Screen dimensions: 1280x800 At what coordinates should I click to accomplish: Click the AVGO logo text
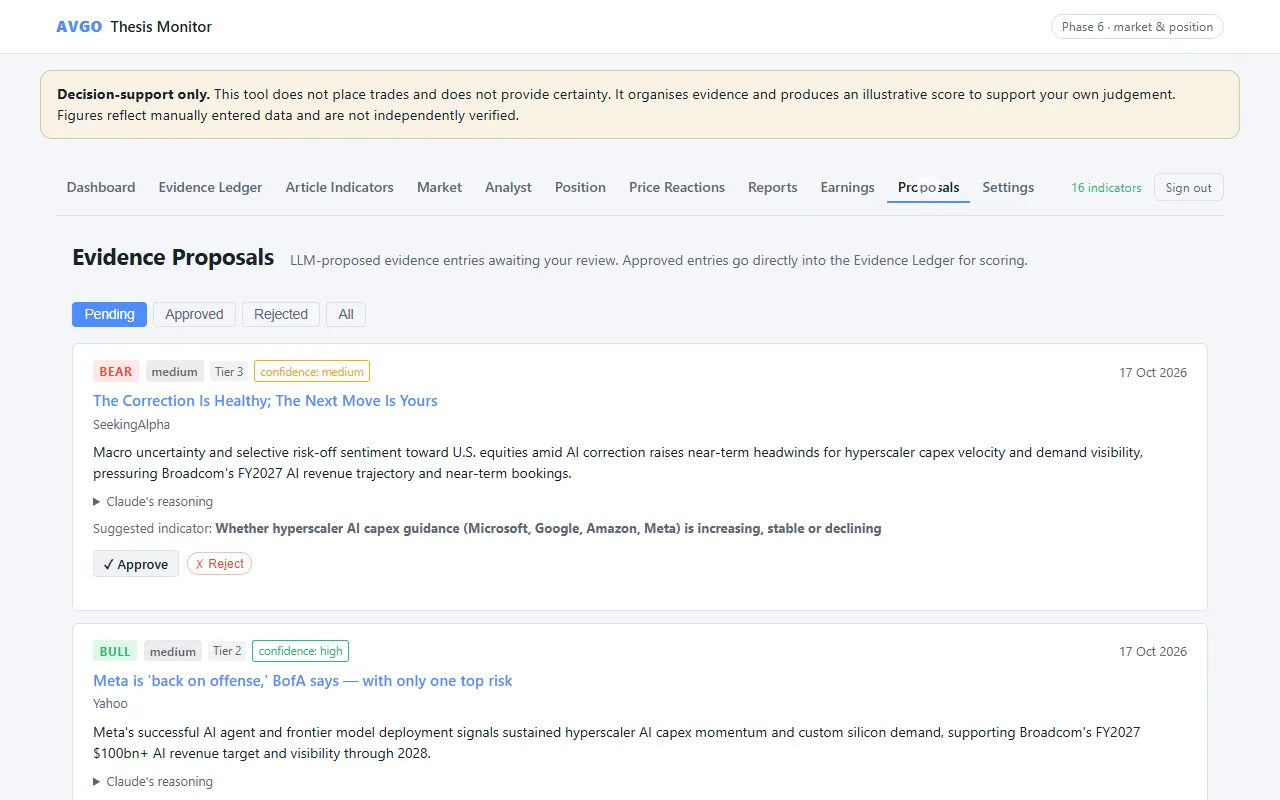[x=79, y=27]
